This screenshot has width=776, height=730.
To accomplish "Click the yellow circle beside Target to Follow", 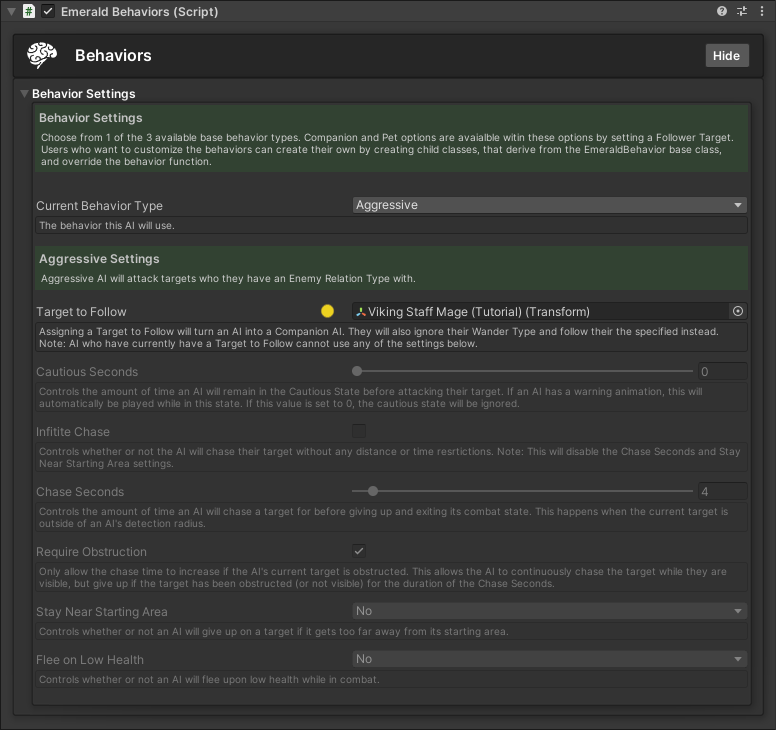I will click(x=327, y=311).
